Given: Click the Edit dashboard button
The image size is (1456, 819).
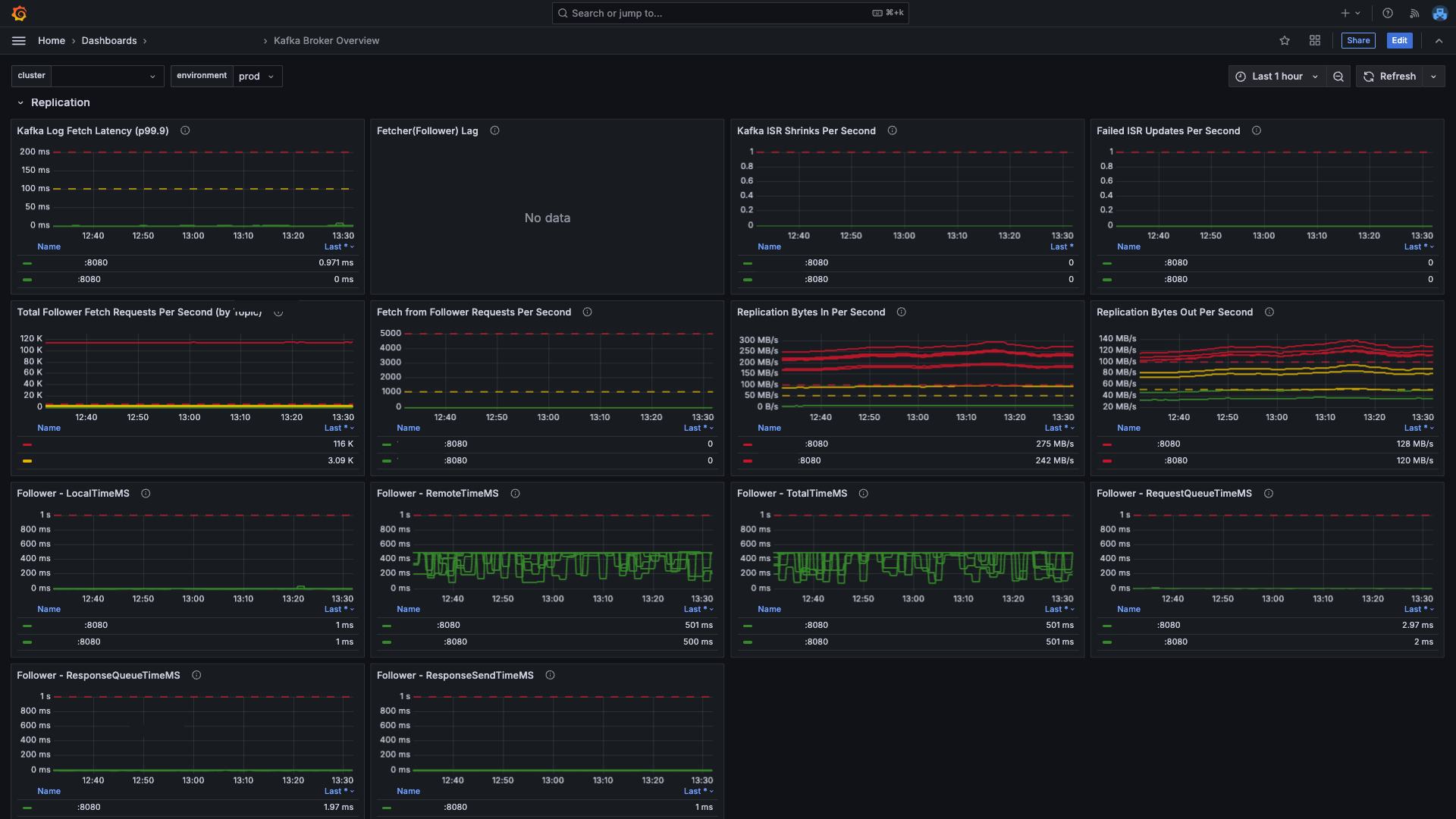Looking at the screenshot, I should click(x=1399, y=41).
